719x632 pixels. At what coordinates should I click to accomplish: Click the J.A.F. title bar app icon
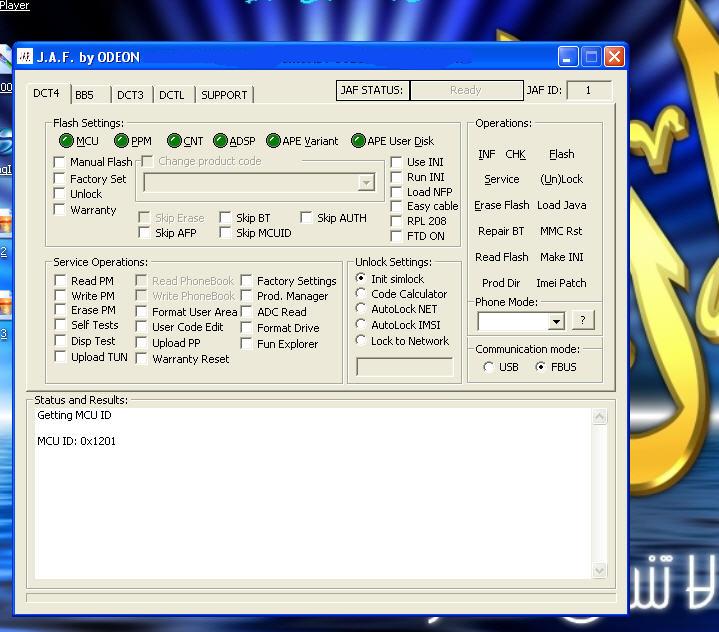tap(25, 56)
